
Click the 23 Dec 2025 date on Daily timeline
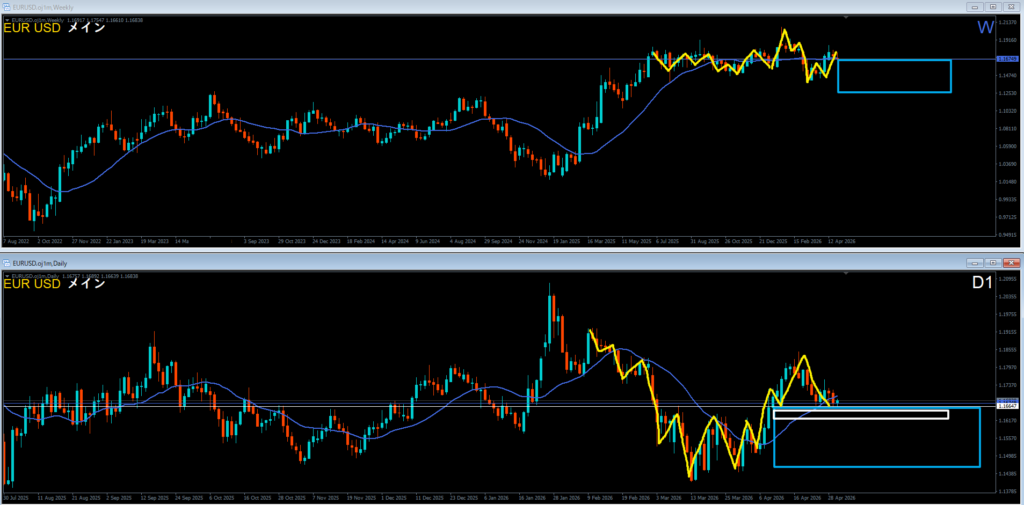click(x=462, y=497)
